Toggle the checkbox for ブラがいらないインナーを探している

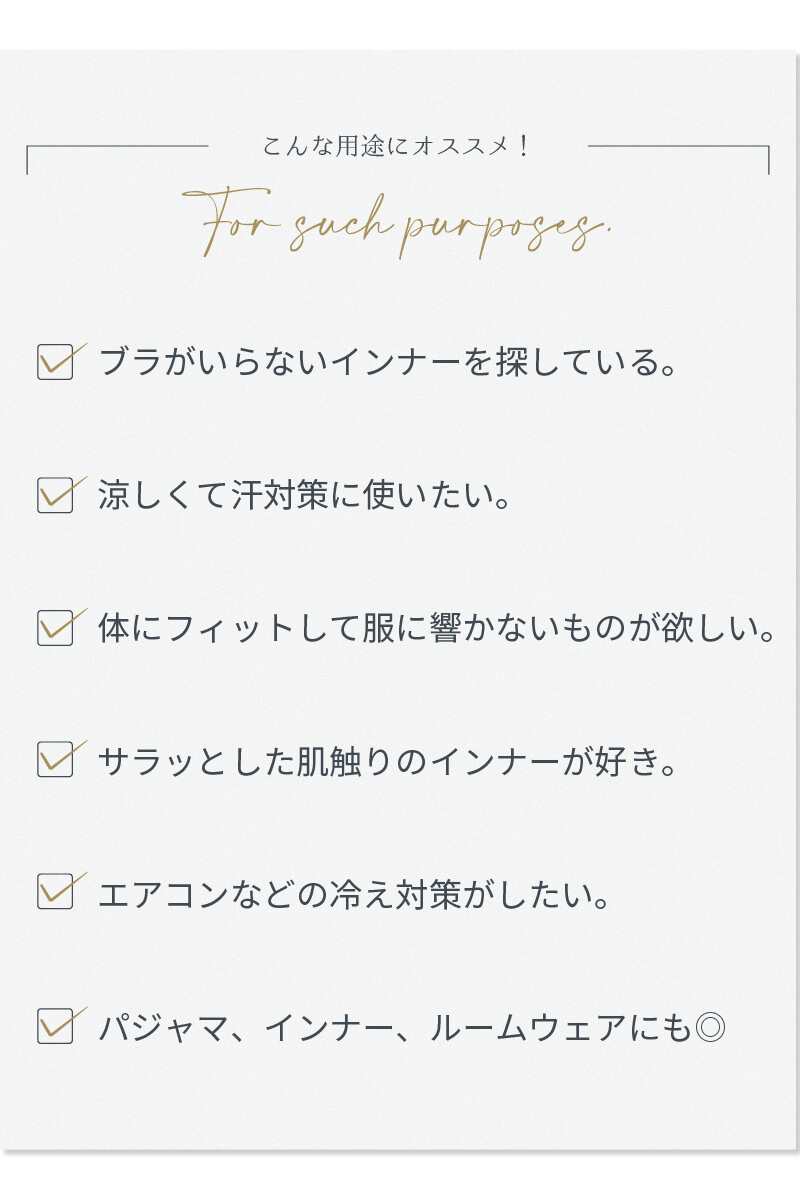coord(55,362)
